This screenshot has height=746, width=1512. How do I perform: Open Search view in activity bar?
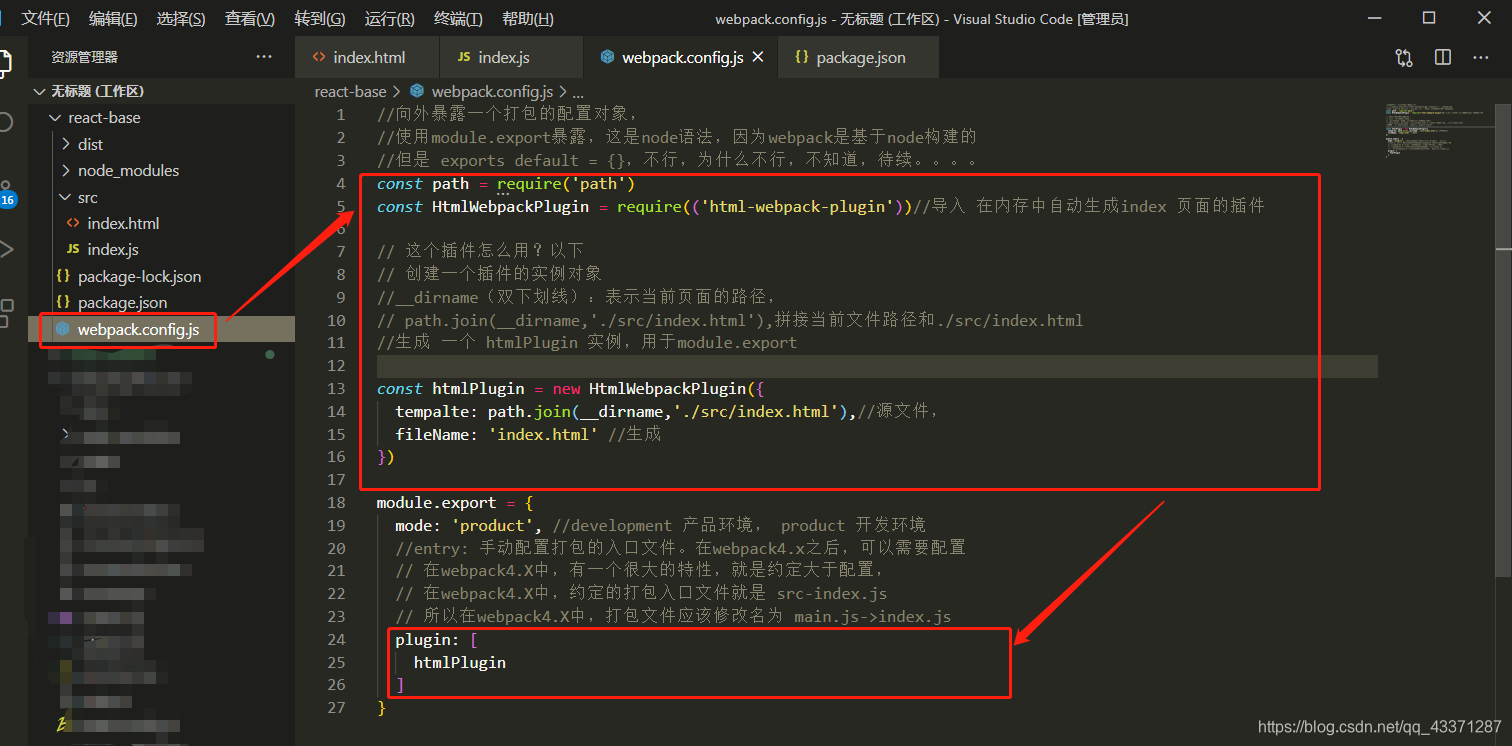click(x=5, y=122)
